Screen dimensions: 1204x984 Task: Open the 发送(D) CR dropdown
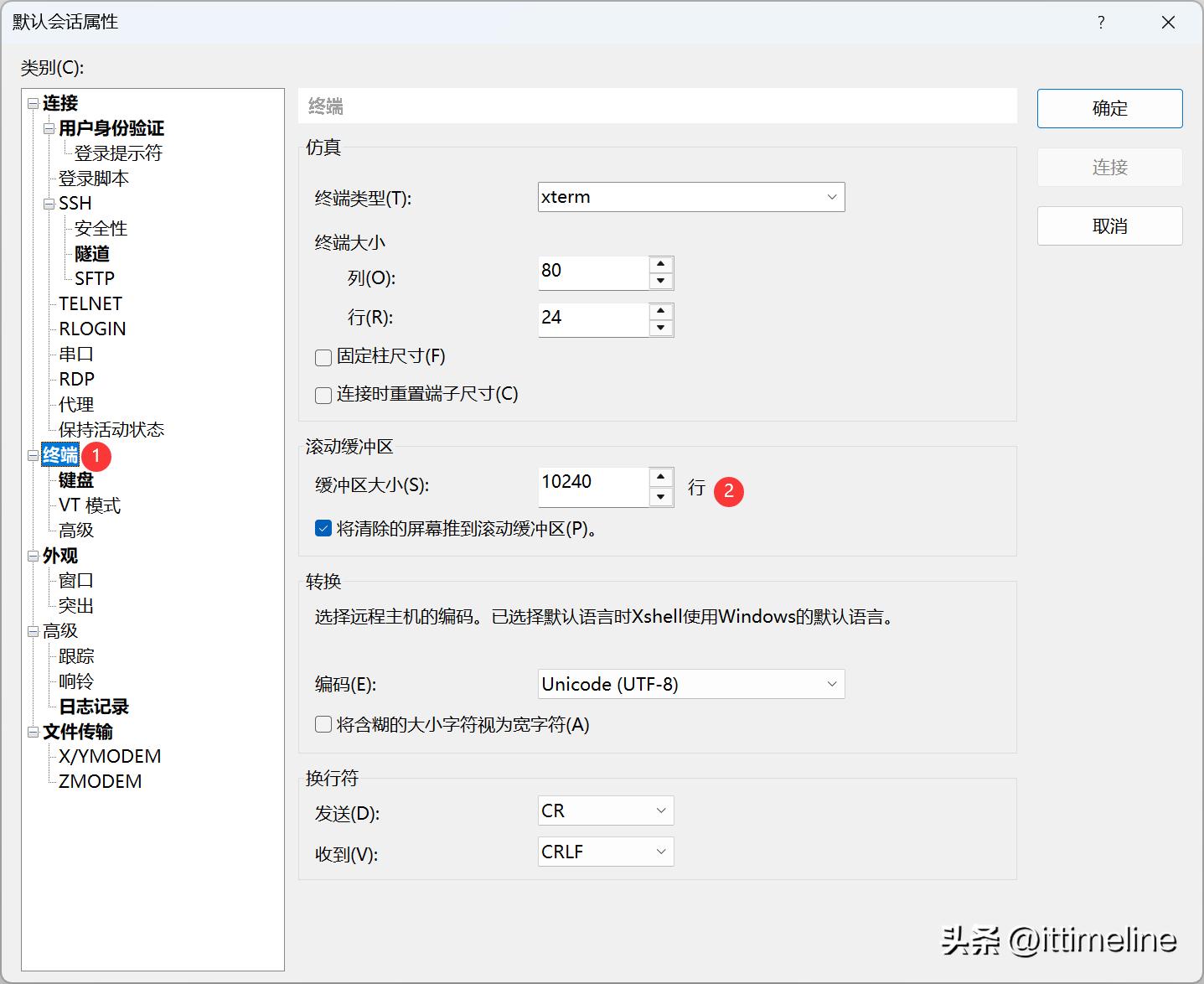pyautogui.click(x=605, y=811)
